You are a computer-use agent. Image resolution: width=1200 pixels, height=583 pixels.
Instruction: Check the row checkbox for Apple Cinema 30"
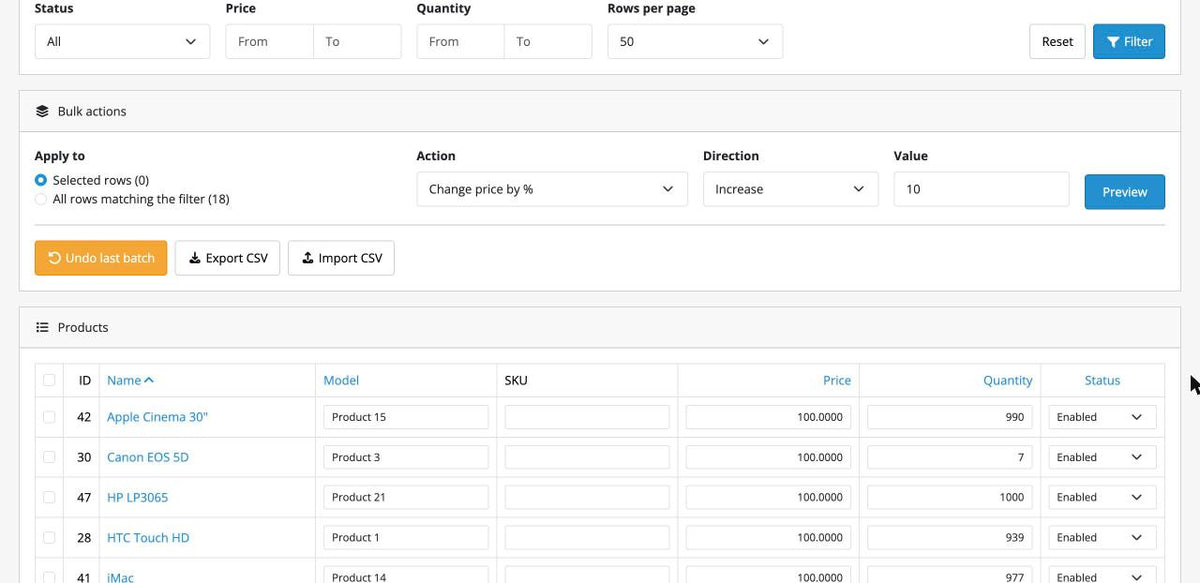[x=49, y=417]
